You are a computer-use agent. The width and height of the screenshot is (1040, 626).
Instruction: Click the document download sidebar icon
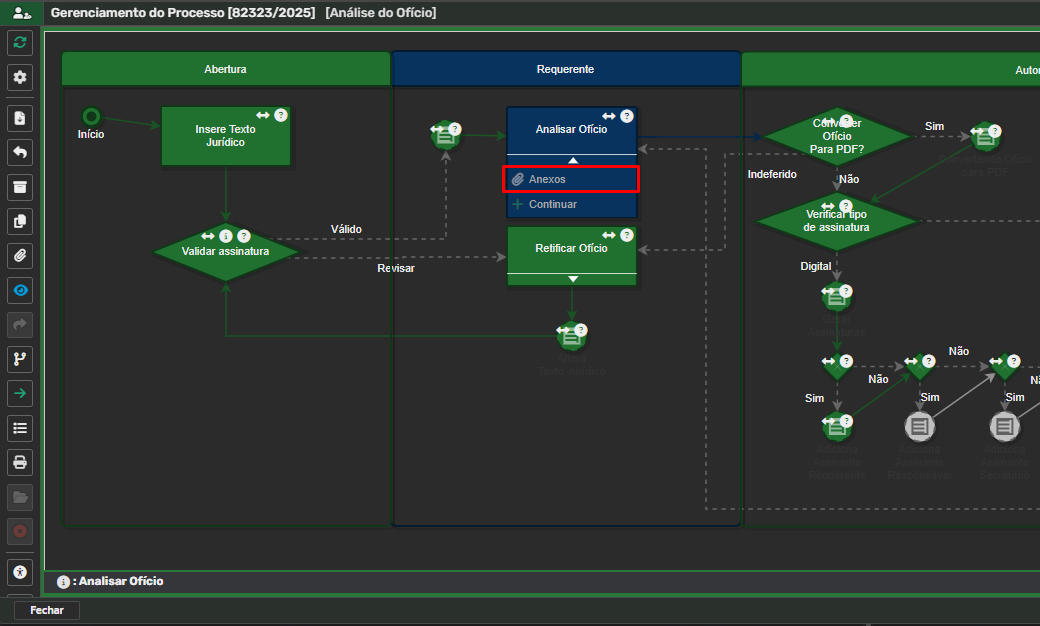20,119
